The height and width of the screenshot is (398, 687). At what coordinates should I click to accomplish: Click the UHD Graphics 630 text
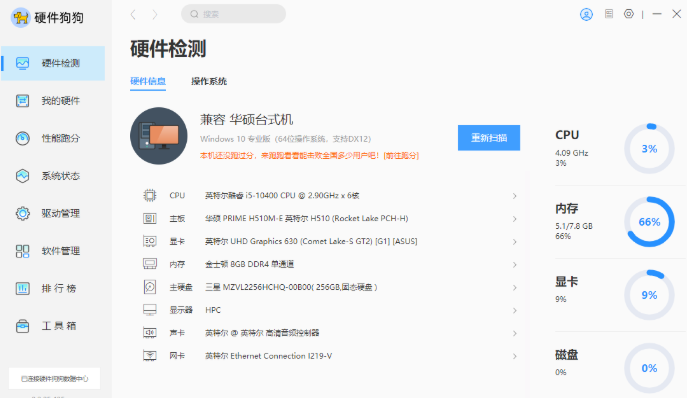click(x=311, y=241)
